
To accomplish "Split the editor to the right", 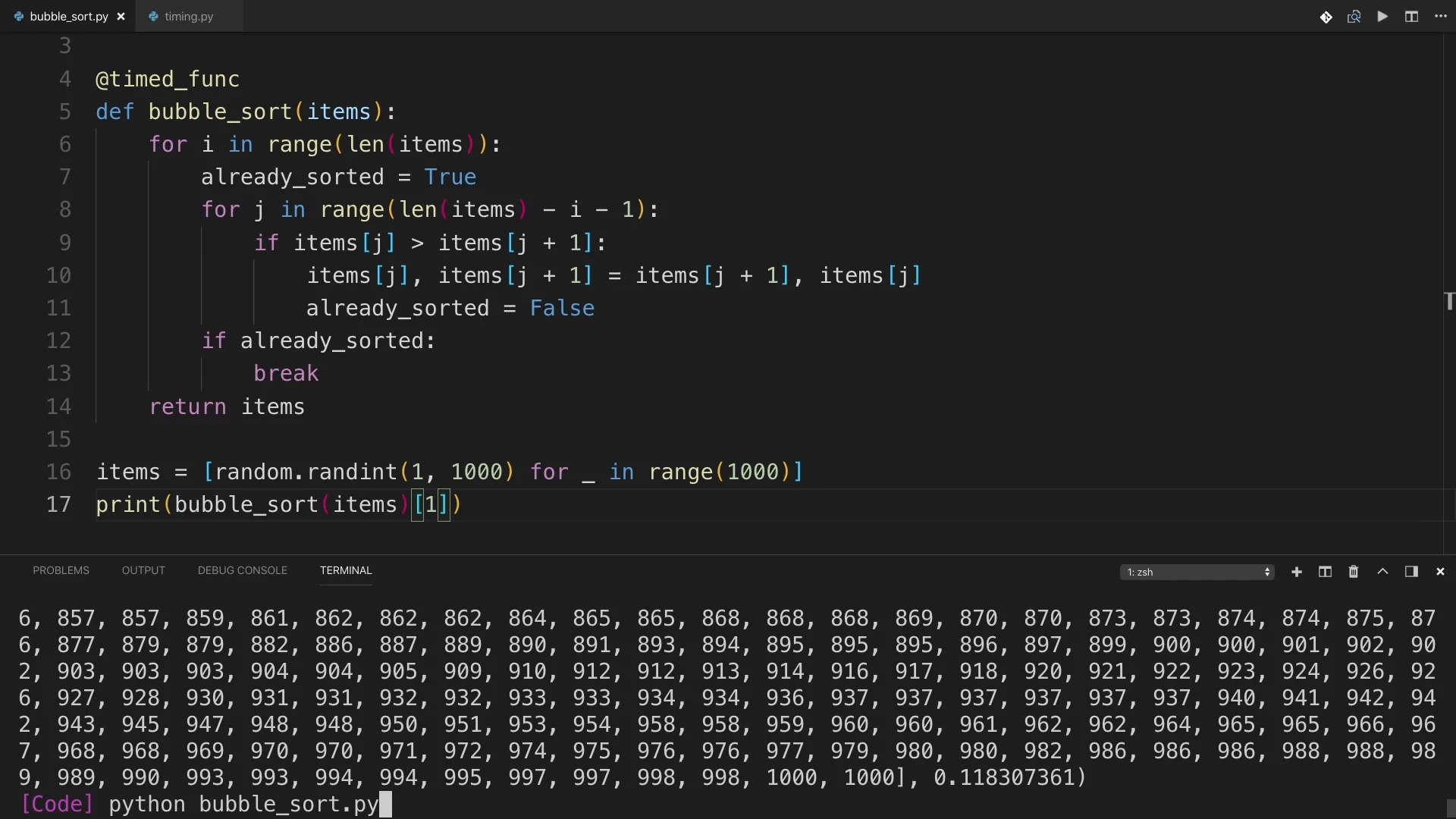I will tap(1411, 17).
